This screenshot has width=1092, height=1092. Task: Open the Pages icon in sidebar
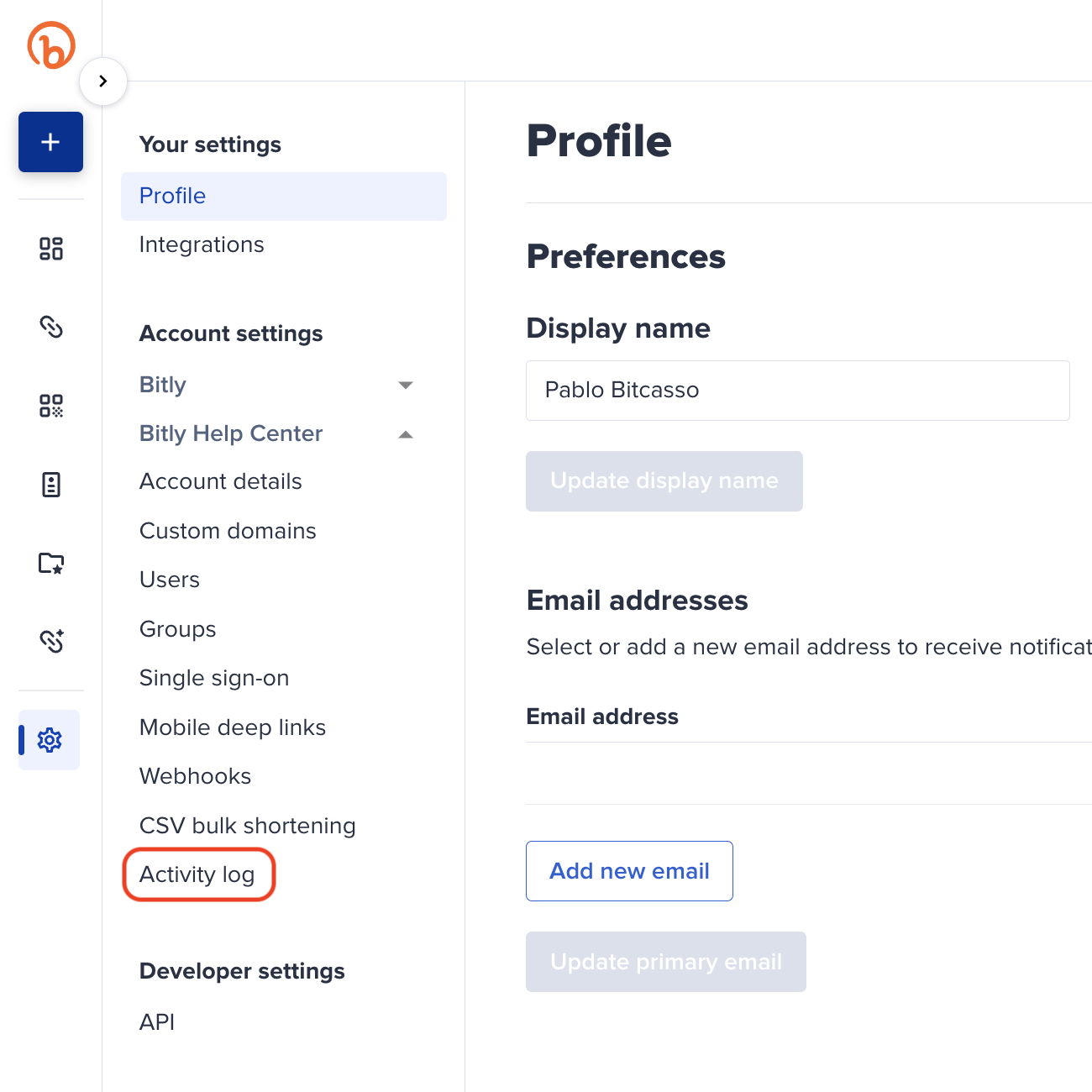[x=51, y=485]
